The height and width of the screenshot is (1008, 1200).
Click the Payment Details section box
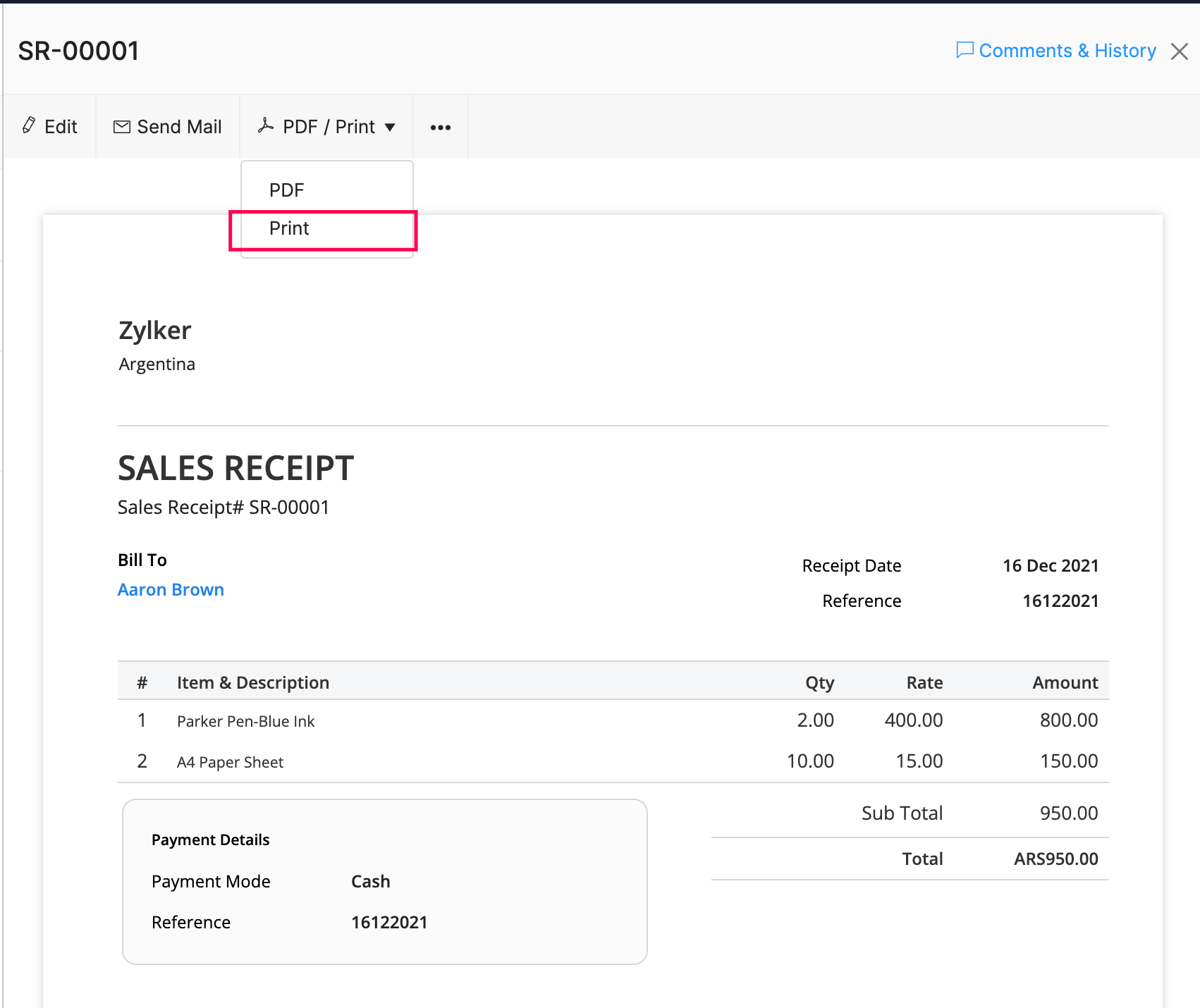384,881
